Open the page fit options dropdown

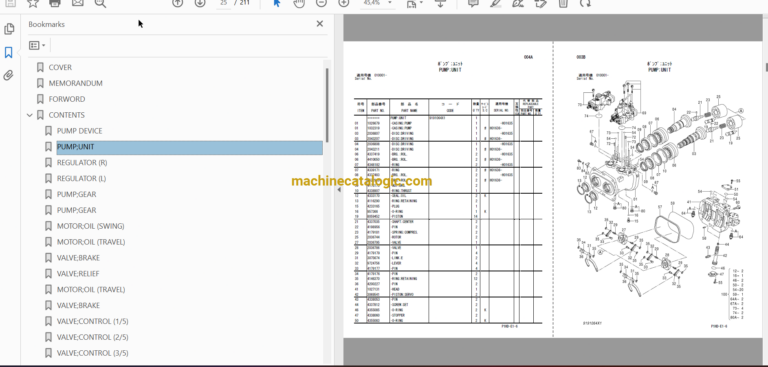(414, 3)
